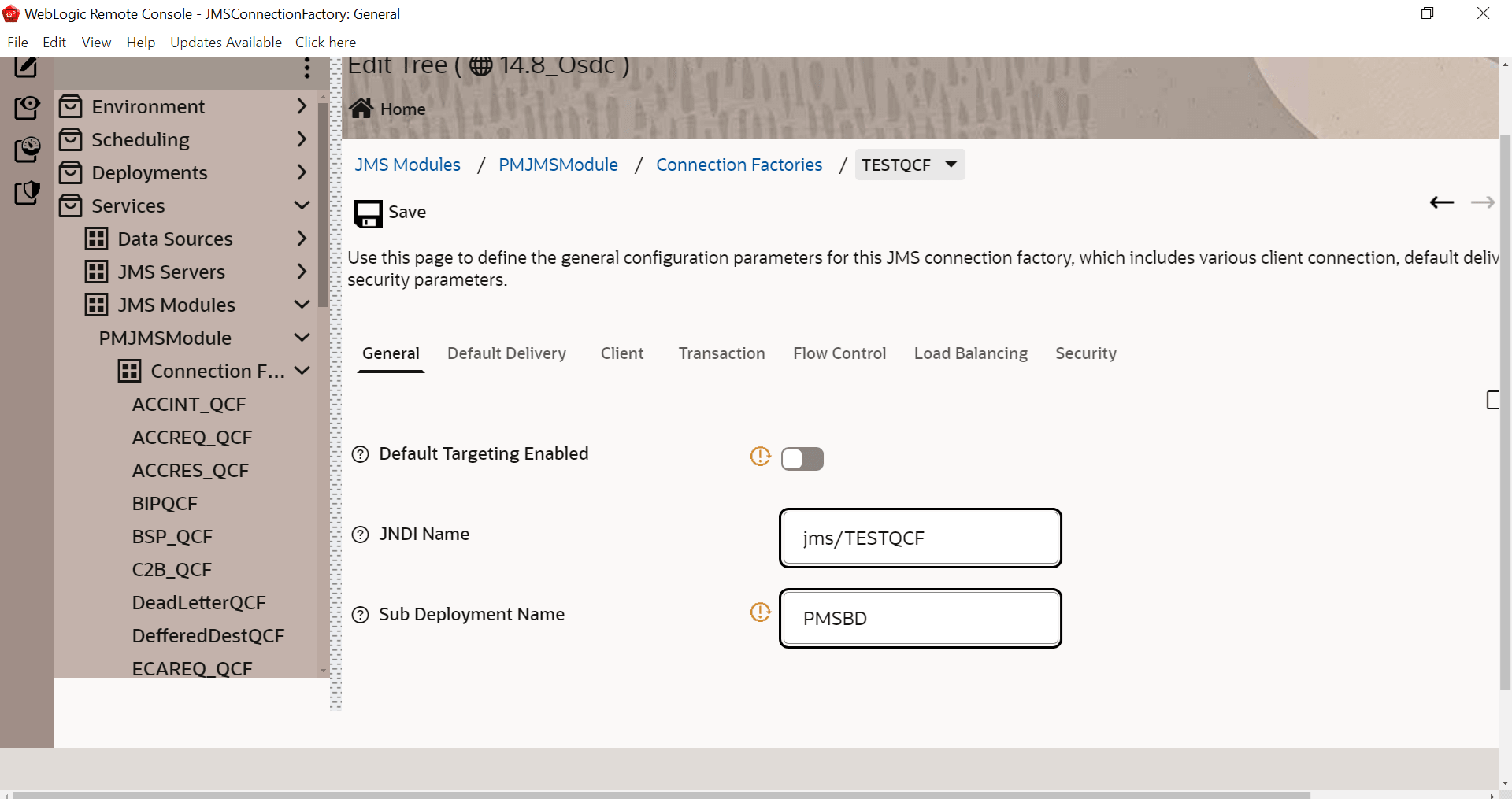The image size is (1512, 799).
Task: Click the navigation tree vertical scrollbar
Action: coord(323,205)
